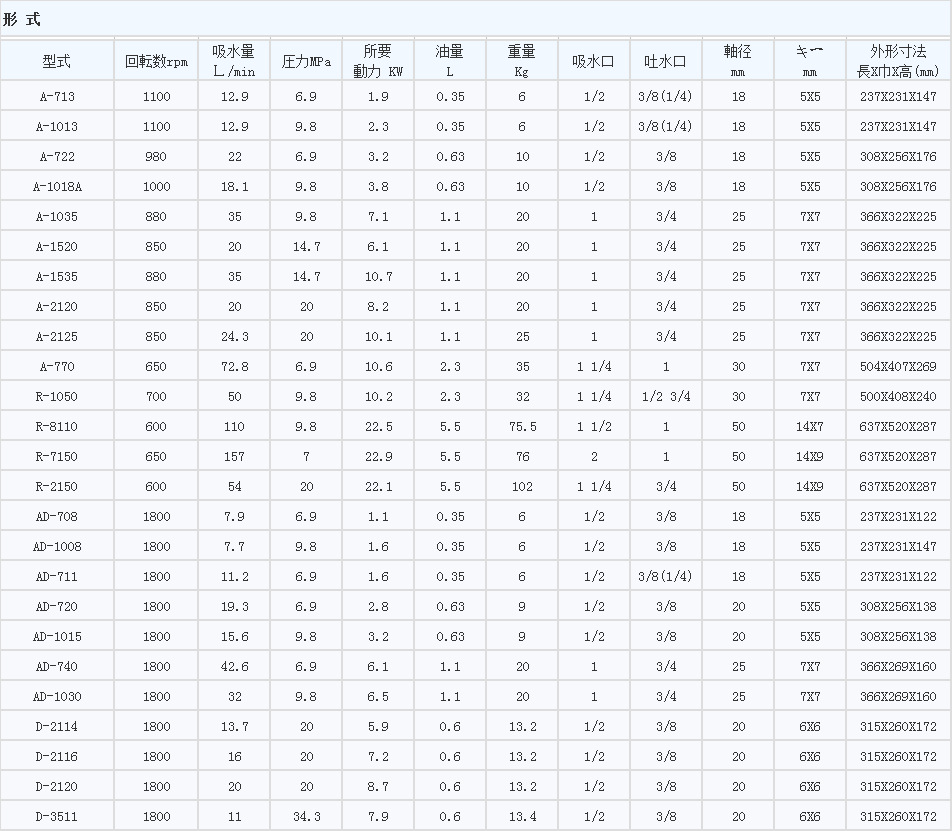
Task: Click the 吸水口 column header
Action: (593, 60)
